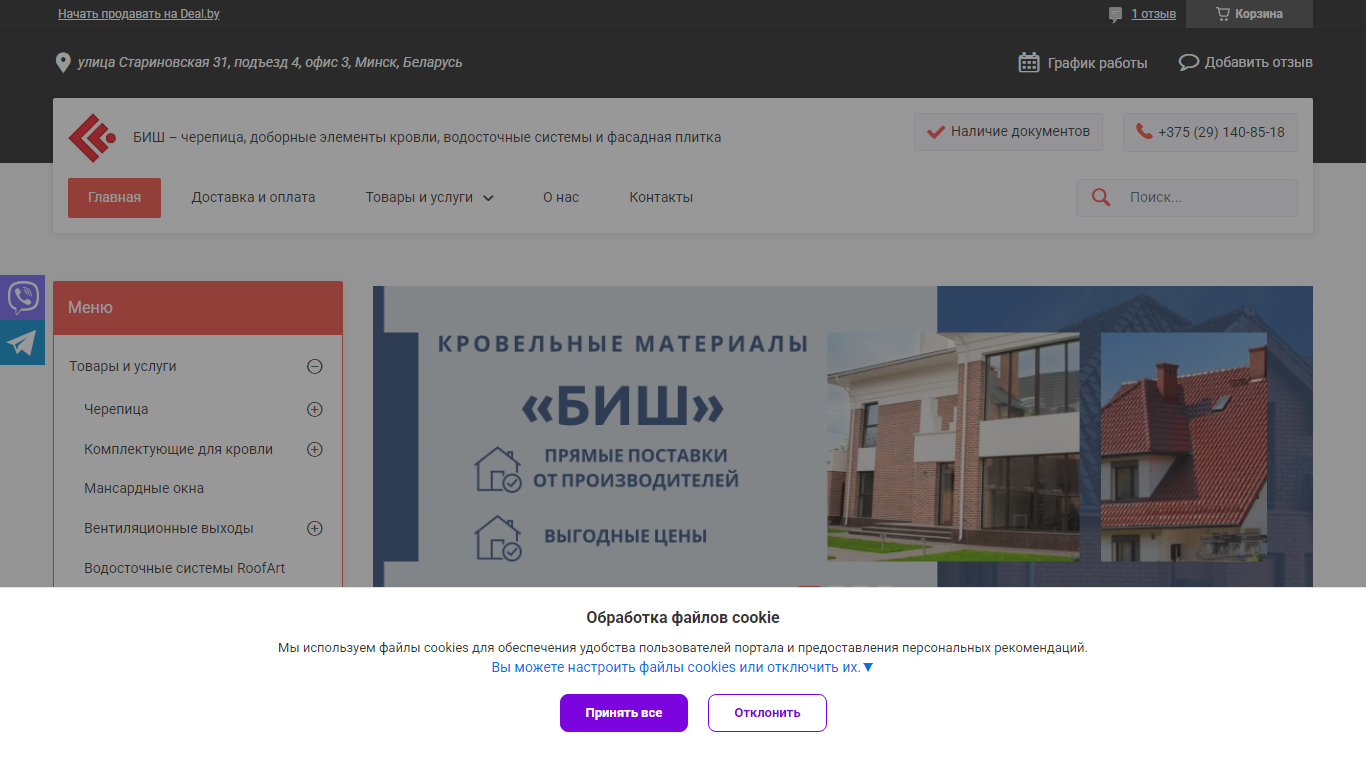
Task: Click the red 'Меню' sidebar header
Action: pyautogui.click(x=198, y=308)
